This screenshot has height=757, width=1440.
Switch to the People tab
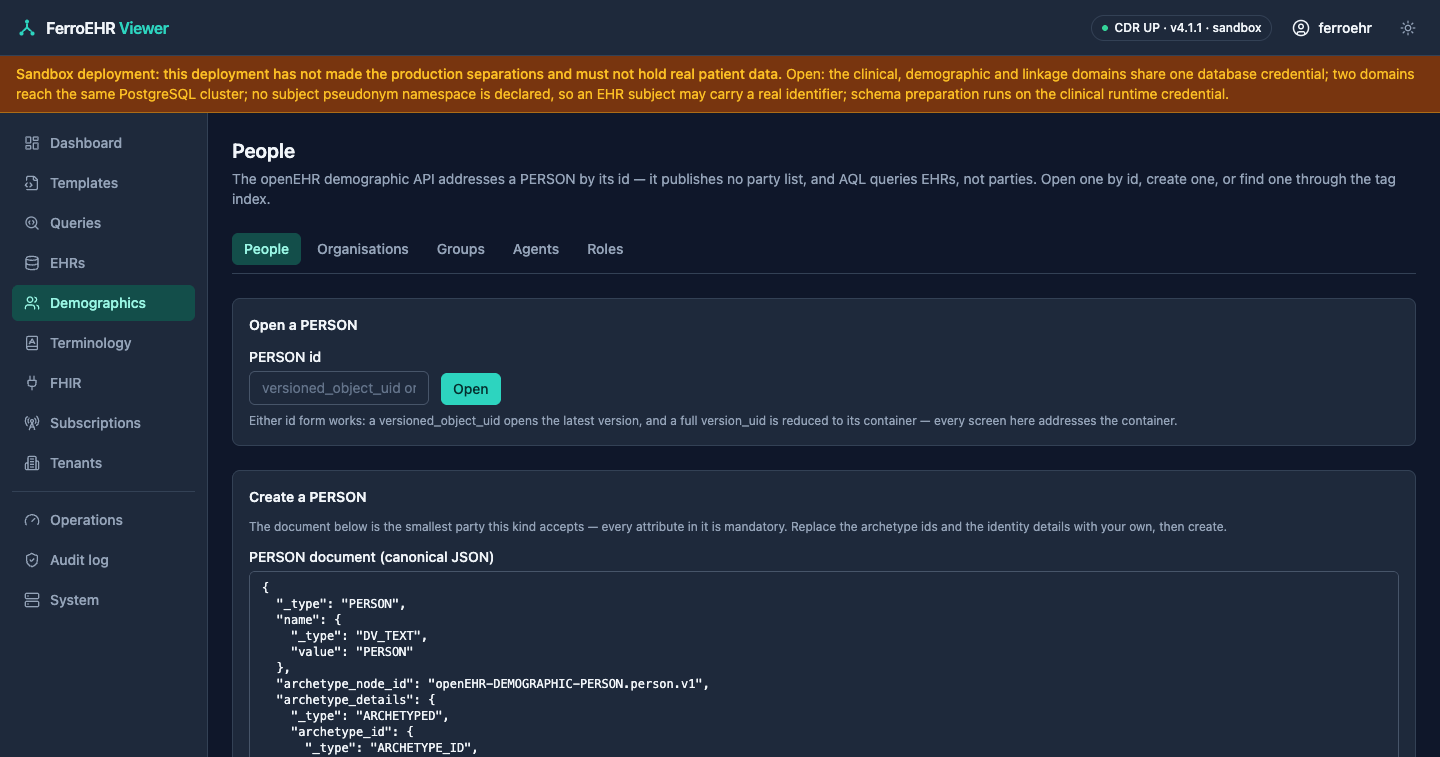[x=266, y=249]
